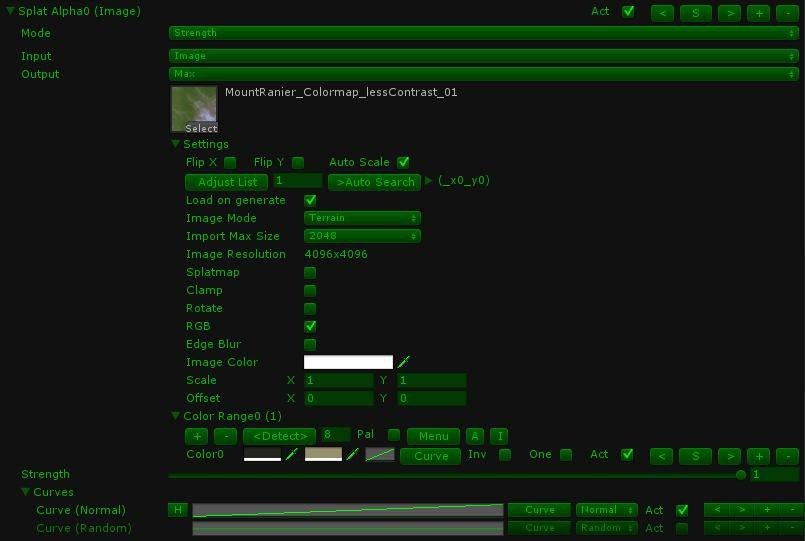This screenshot has height=541, width=805.
Task: Click the S button in Color0 row
Action: tap(694, 456)
